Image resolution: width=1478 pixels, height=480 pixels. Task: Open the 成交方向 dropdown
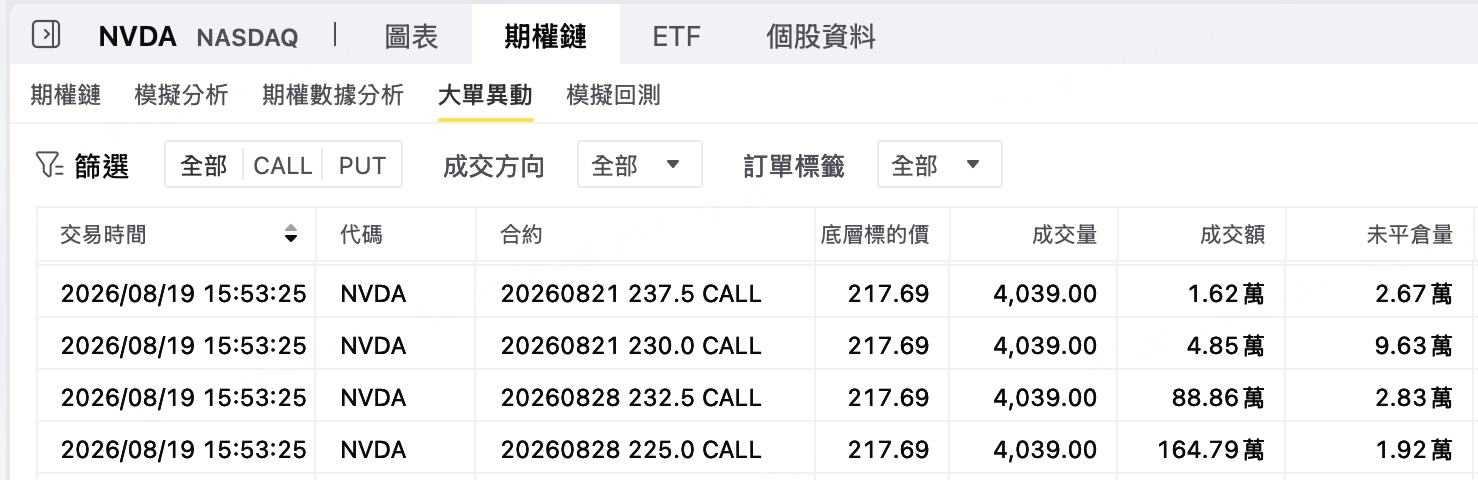coord(640,165)
